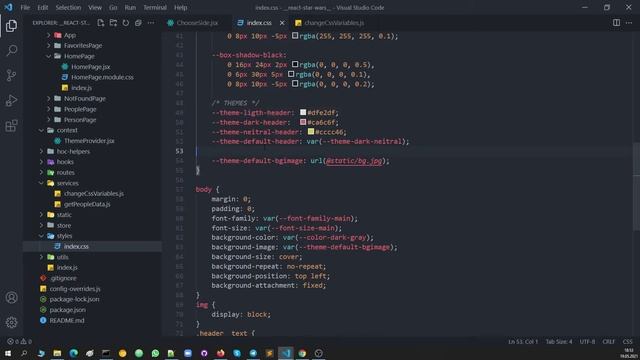This screenshot has height=360, width=640.
Task: Open HomePage.jsx file in Explorer
Action: (x=92, y=67)
